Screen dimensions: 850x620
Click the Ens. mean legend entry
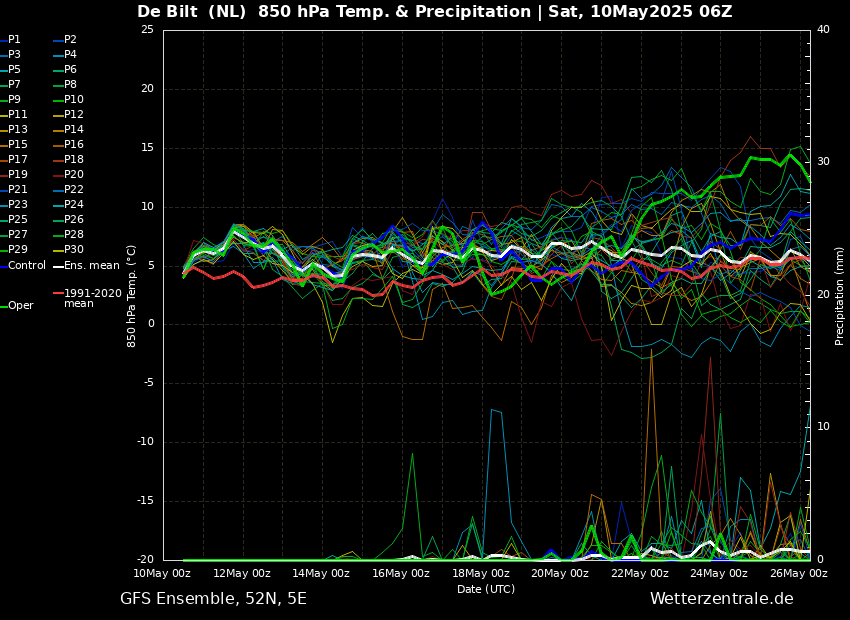pyautogui.click(x=91, y=266)
